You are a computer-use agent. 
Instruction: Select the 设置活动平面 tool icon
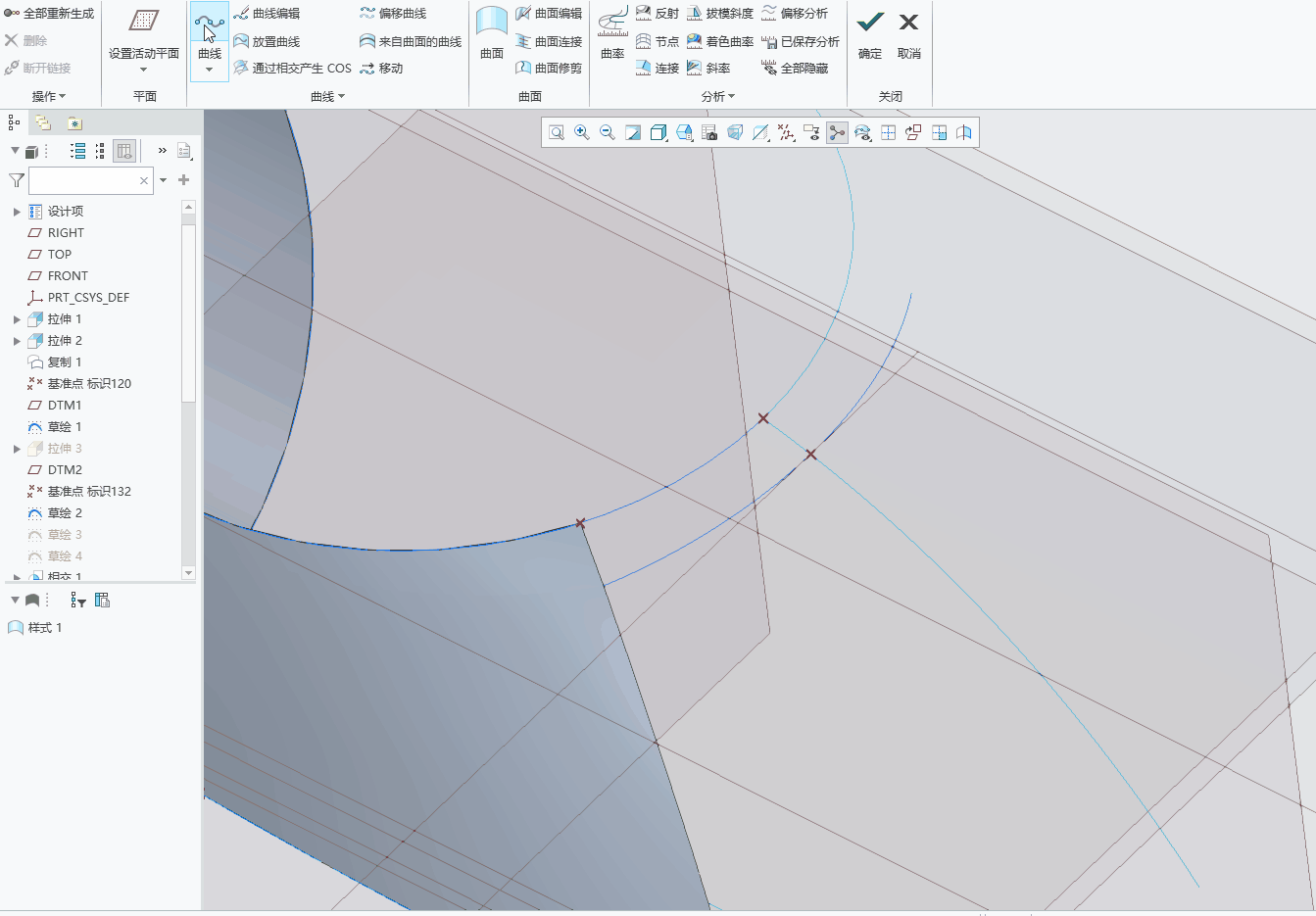[144, 21]
